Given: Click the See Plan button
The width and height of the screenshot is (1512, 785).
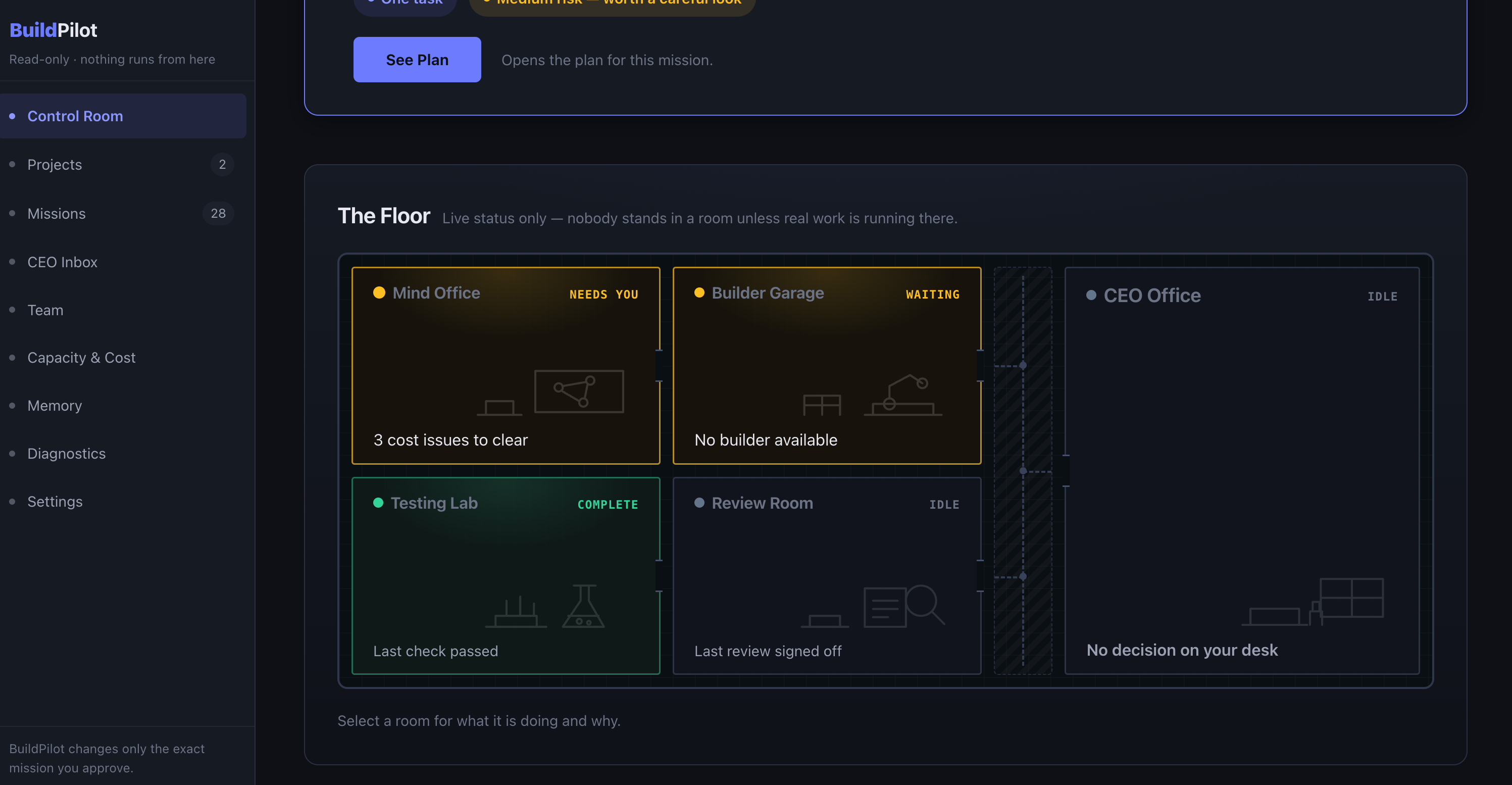Looking at the screenshot, I should [x=417, y=60].
